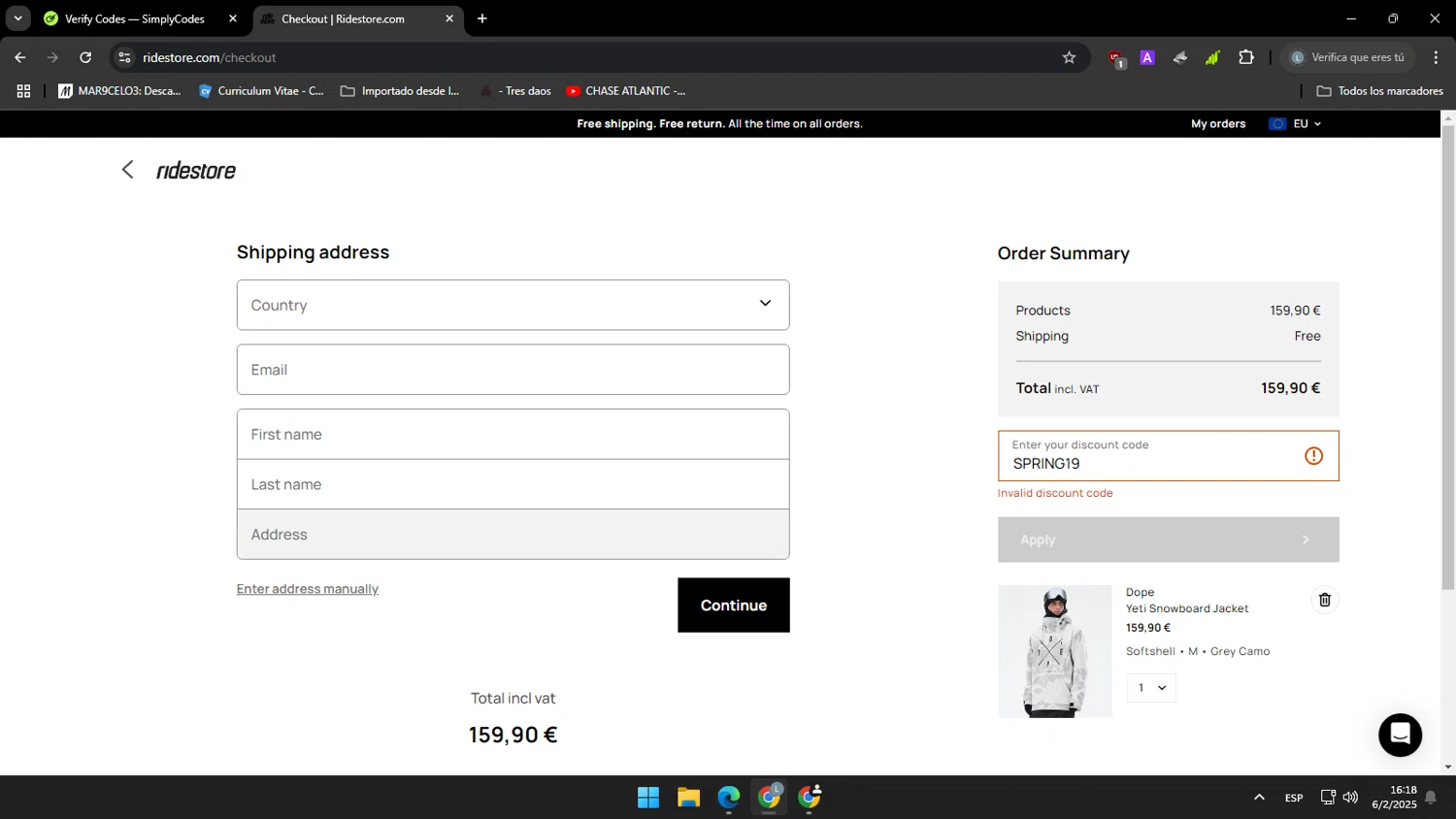Click into the First name field
Image resolution: width=1456 pixels, height=819 pixels.
pos(513,435)
